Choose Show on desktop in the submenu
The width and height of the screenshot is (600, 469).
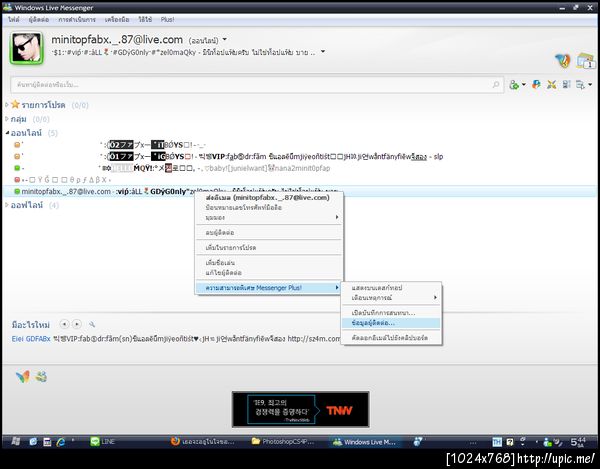(x=391, y=288)
